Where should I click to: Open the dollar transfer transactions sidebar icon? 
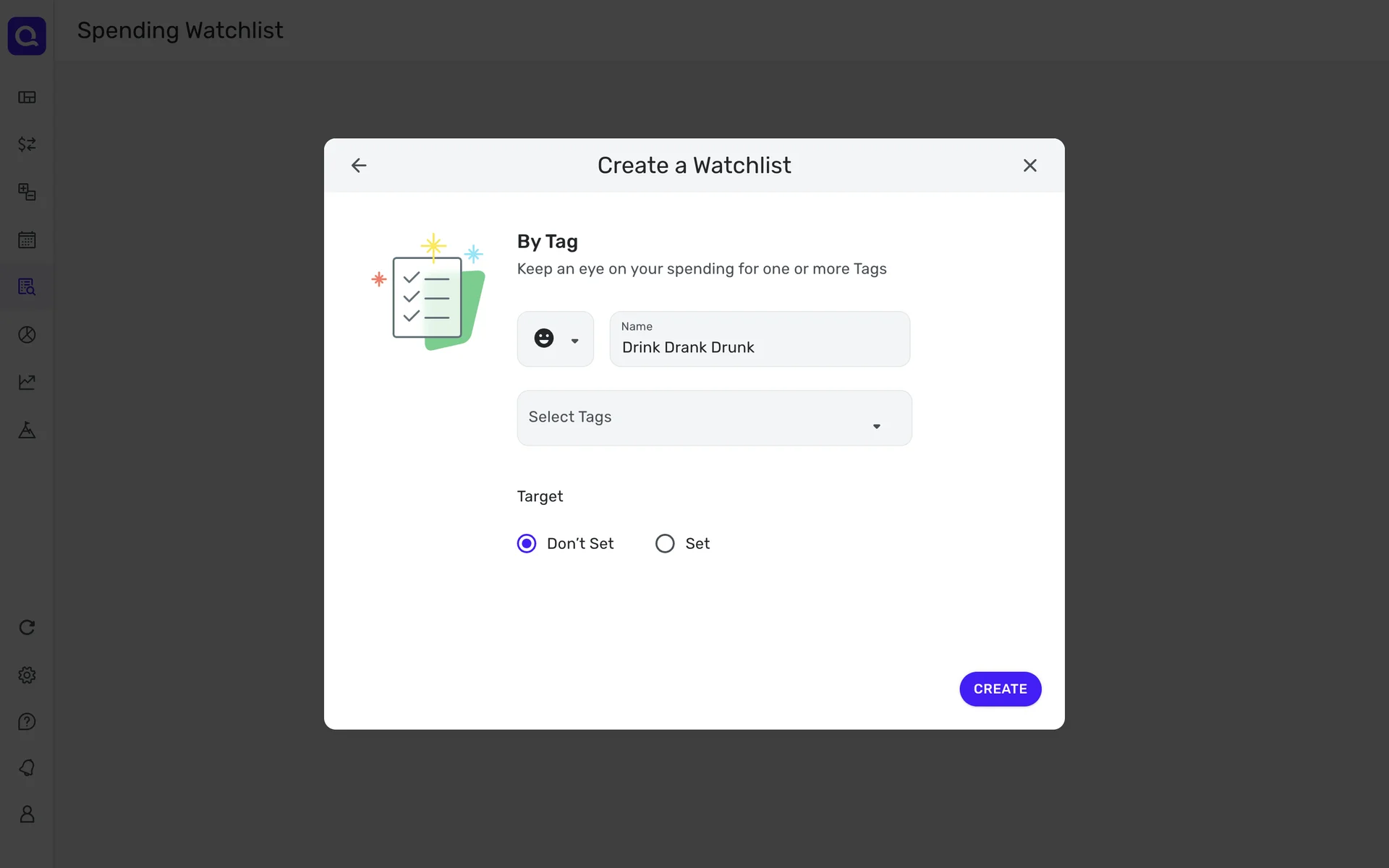click(x=27, y=145)
